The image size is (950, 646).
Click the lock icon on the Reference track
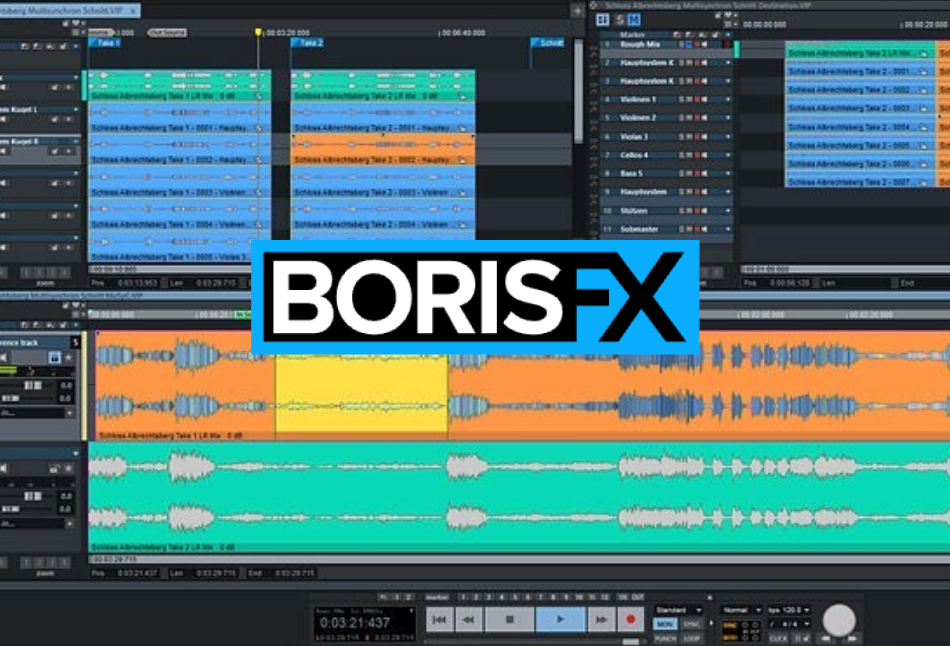(55, 358)
